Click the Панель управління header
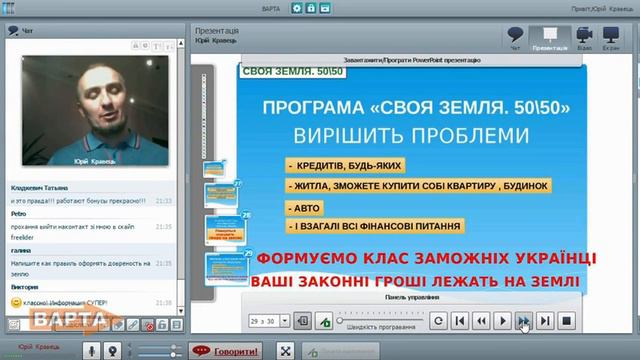 click(412, 297)
